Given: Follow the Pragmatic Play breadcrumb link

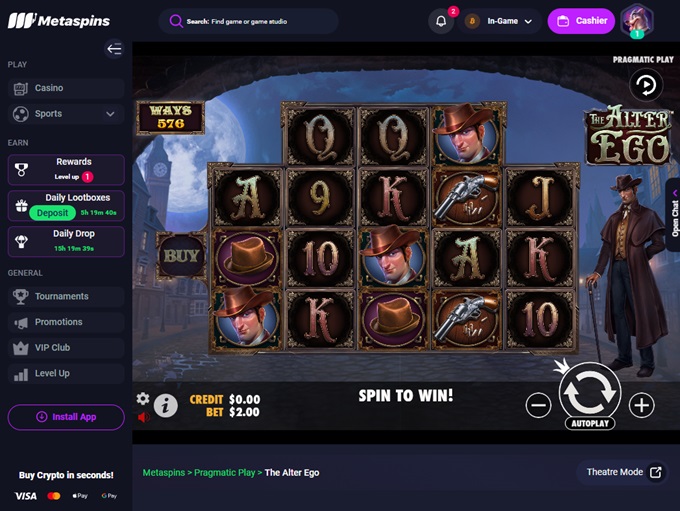Looking at the screenshot, I should pyautogui.click(x=224, y=472).
